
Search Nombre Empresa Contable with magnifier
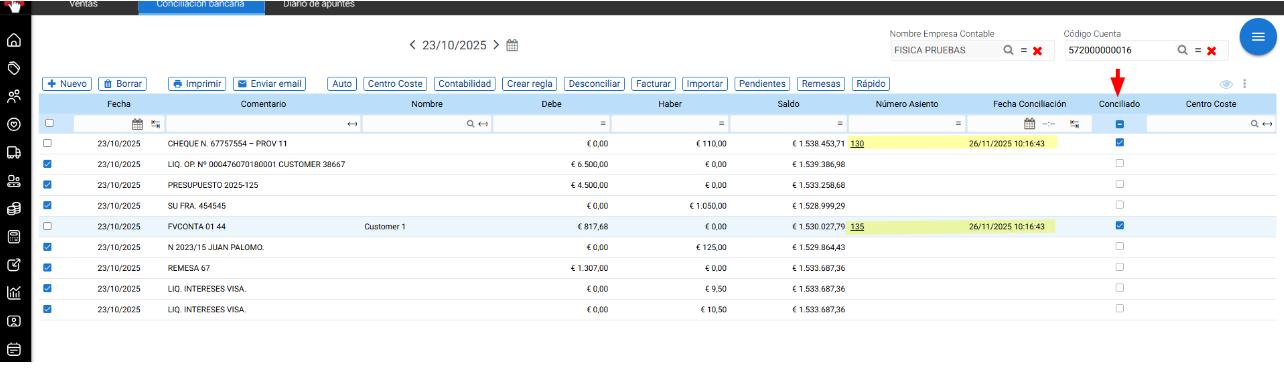(1008, 50)
